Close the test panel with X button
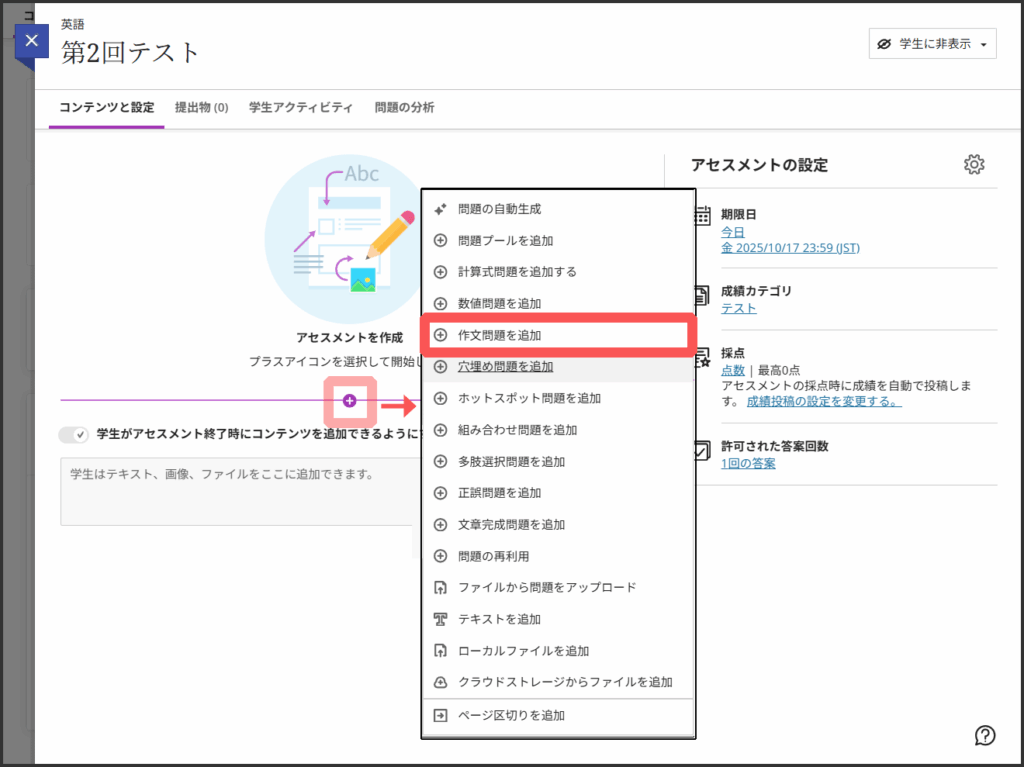The height and width of the screenshot is (767, 1024). tap(32, 41)
